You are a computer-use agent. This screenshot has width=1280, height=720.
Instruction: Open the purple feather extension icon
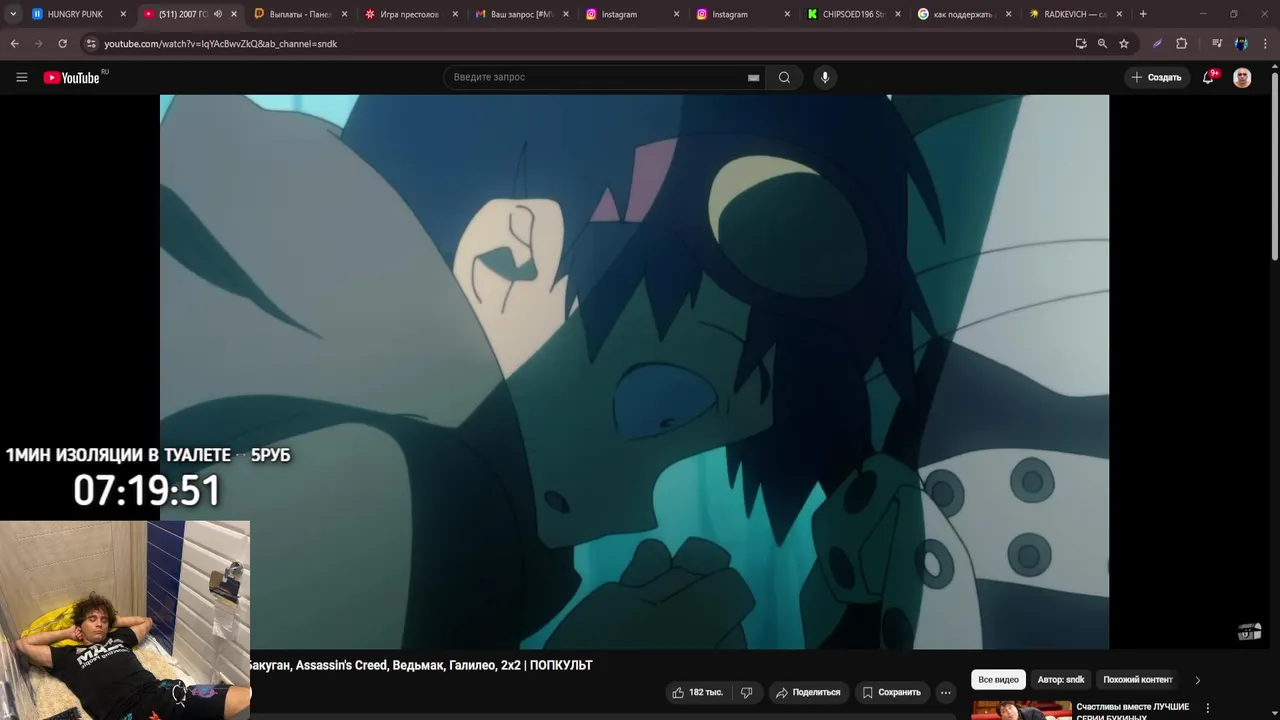pyautogui.click(x=1157, y=44)
